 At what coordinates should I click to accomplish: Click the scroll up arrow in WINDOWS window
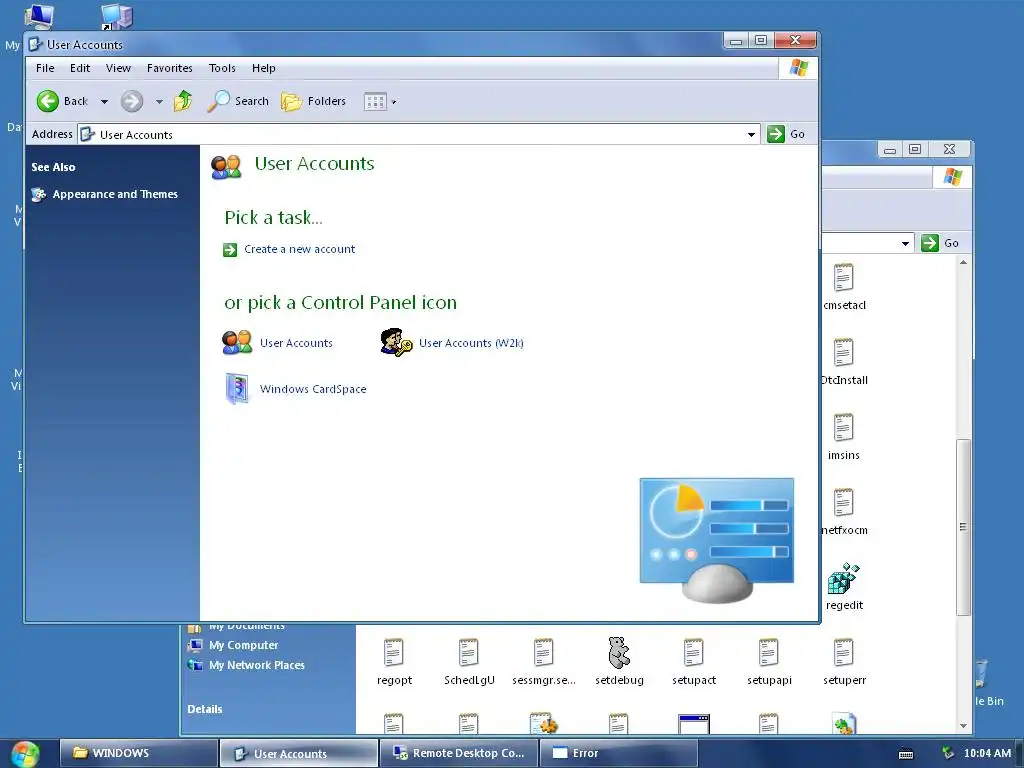tap(963, 263)
